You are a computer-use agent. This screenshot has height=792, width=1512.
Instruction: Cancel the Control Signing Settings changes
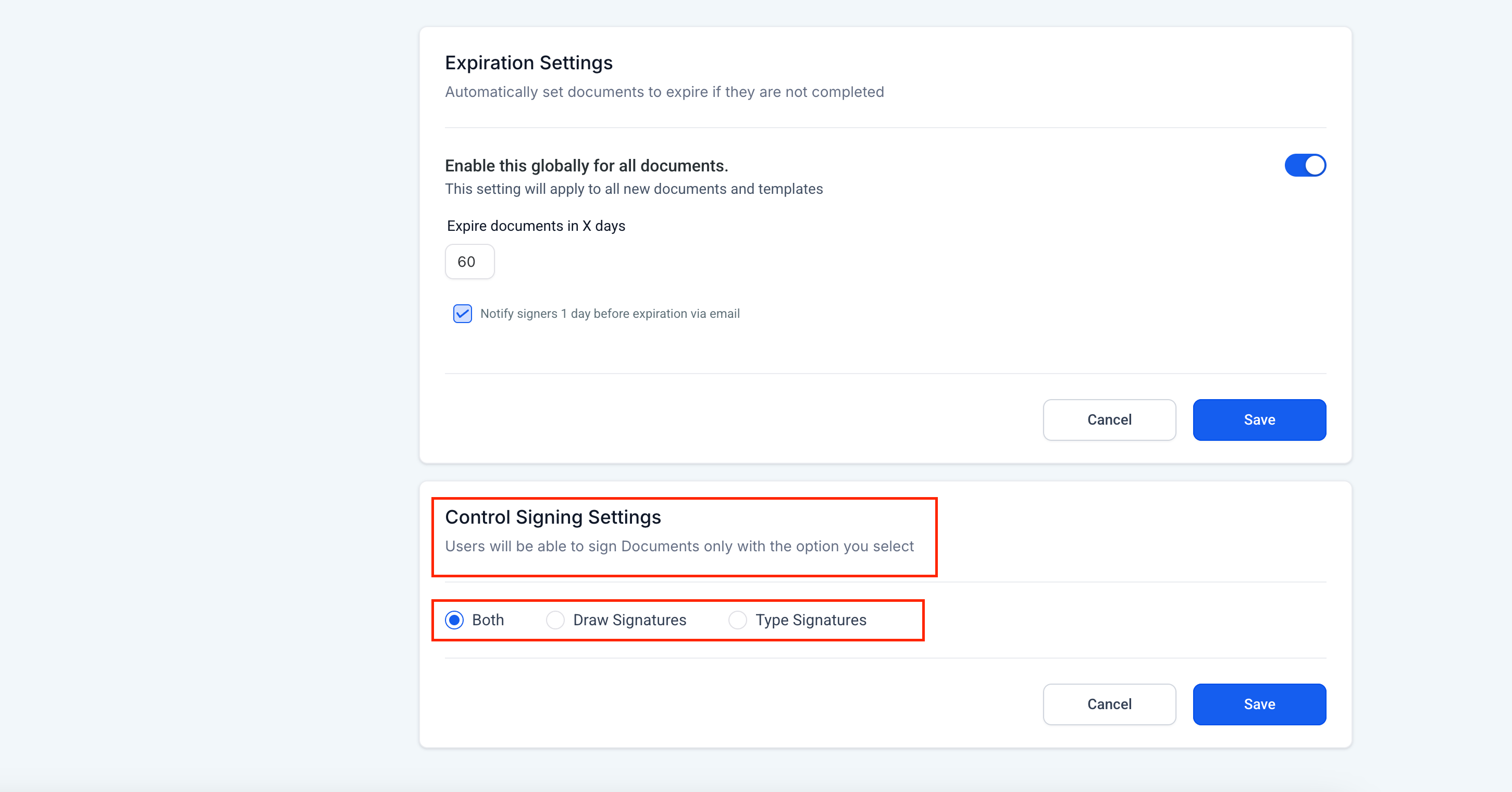click(1109, 704)
